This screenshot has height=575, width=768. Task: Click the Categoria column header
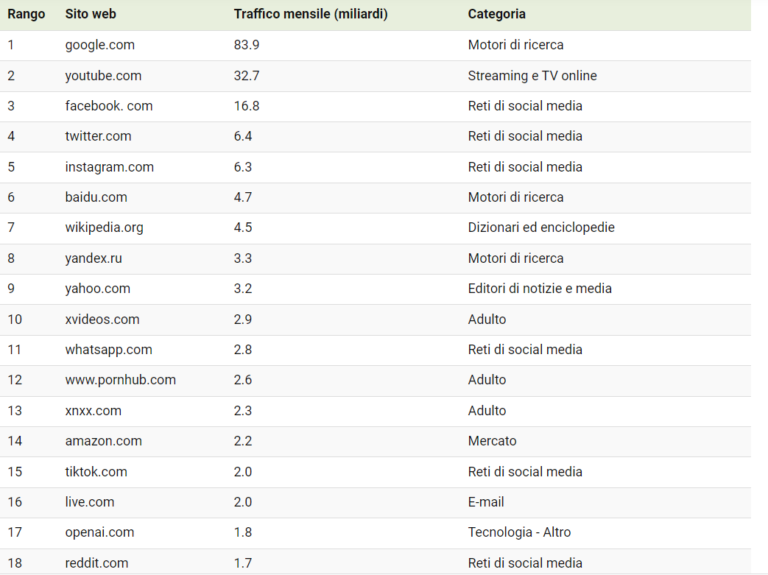pyautogui.click(x=497, y=14)
